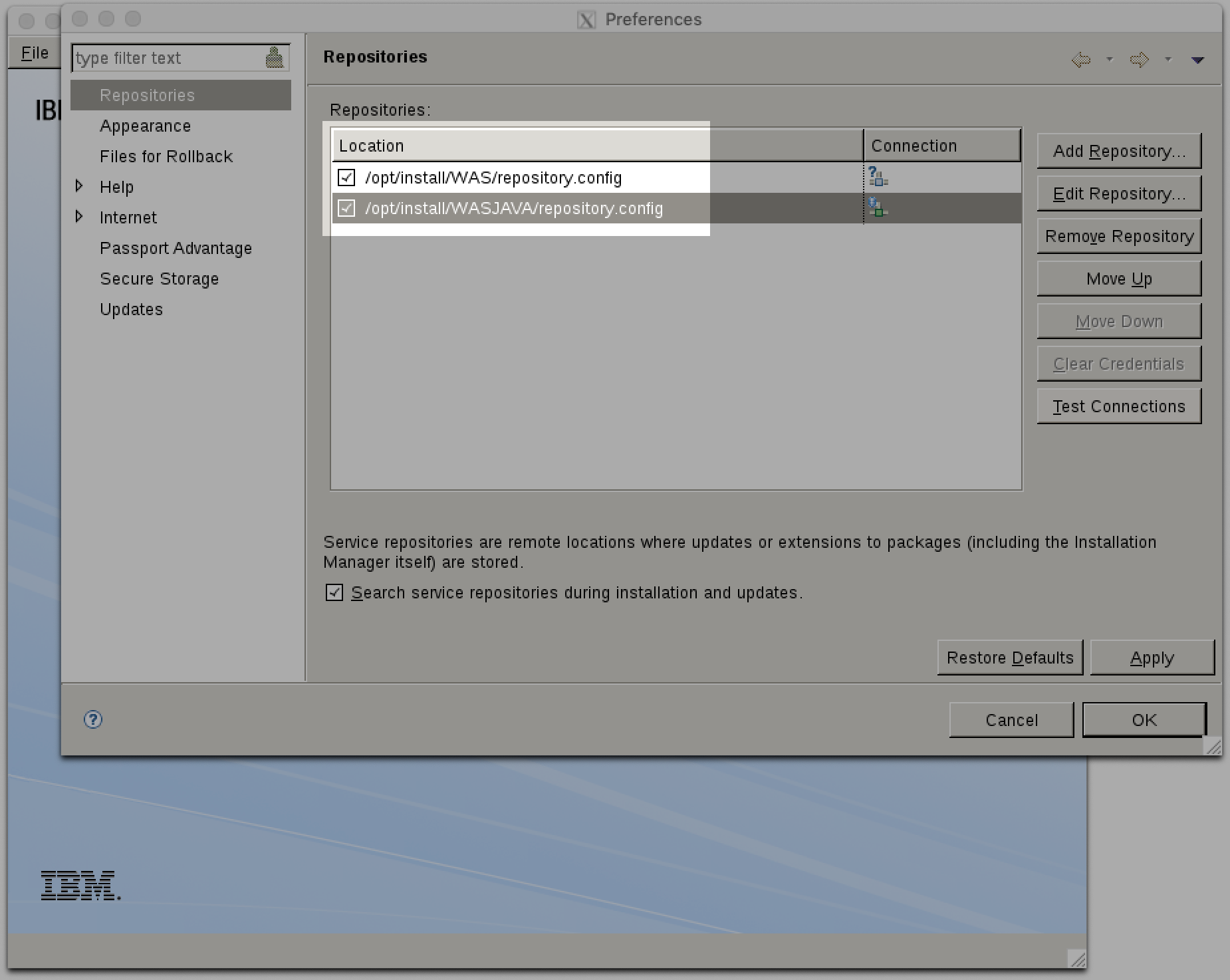
Task: Click the forward navigation arrow icon
Action: pyautogui.click(x=1138, y=60)
